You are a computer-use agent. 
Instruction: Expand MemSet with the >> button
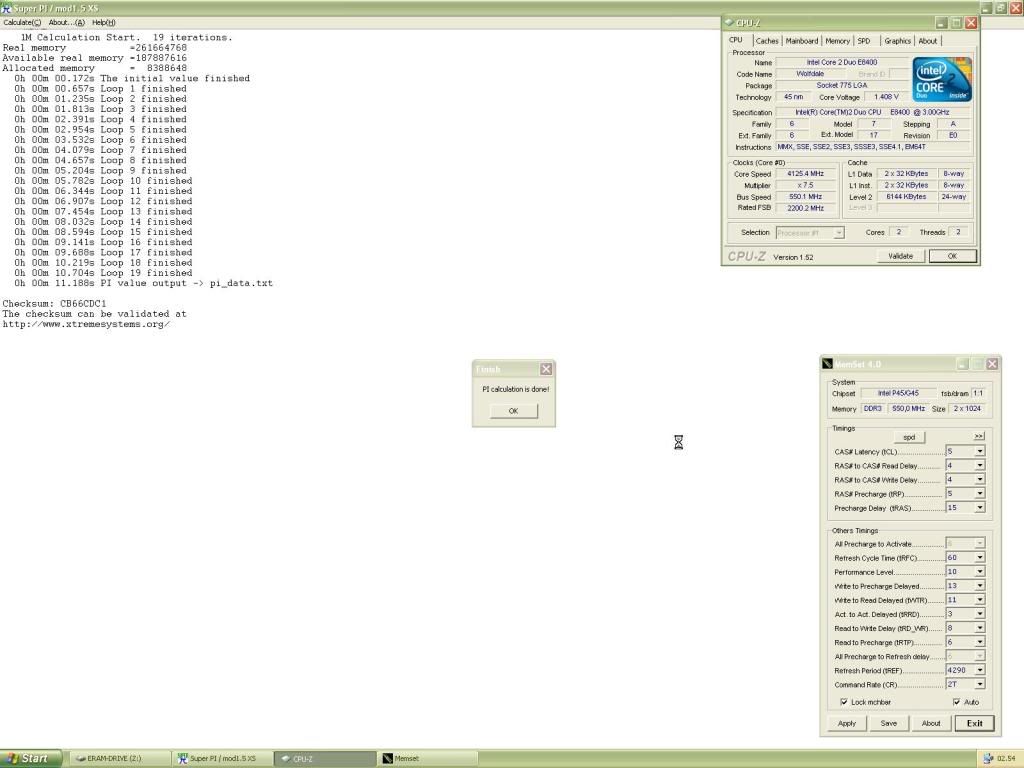[978, 436]
